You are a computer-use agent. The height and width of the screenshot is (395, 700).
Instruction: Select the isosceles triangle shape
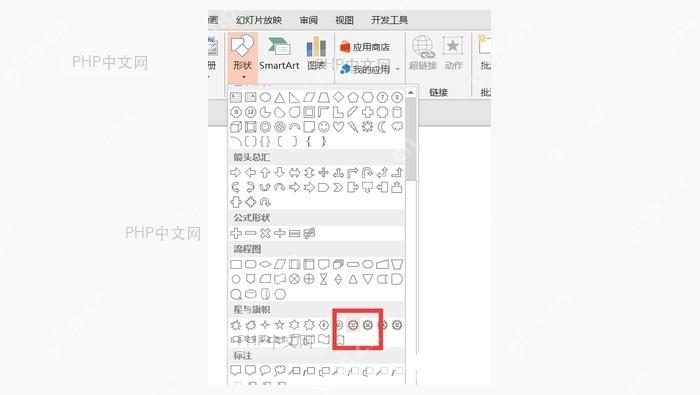click(x=279, y=97)
